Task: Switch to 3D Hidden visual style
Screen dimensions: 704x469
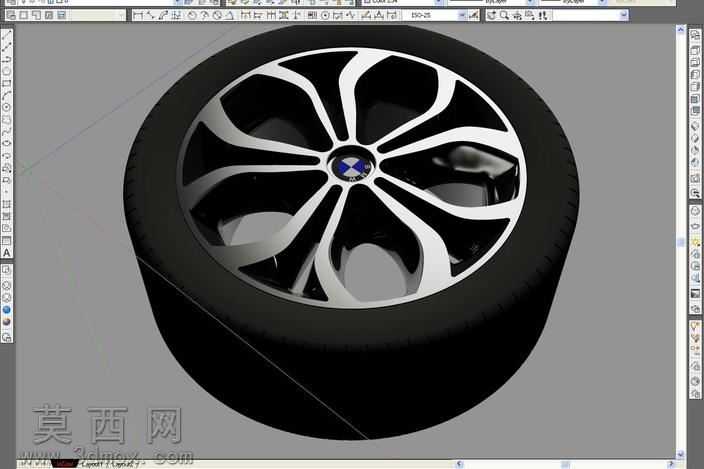Action: pos(7,297)
